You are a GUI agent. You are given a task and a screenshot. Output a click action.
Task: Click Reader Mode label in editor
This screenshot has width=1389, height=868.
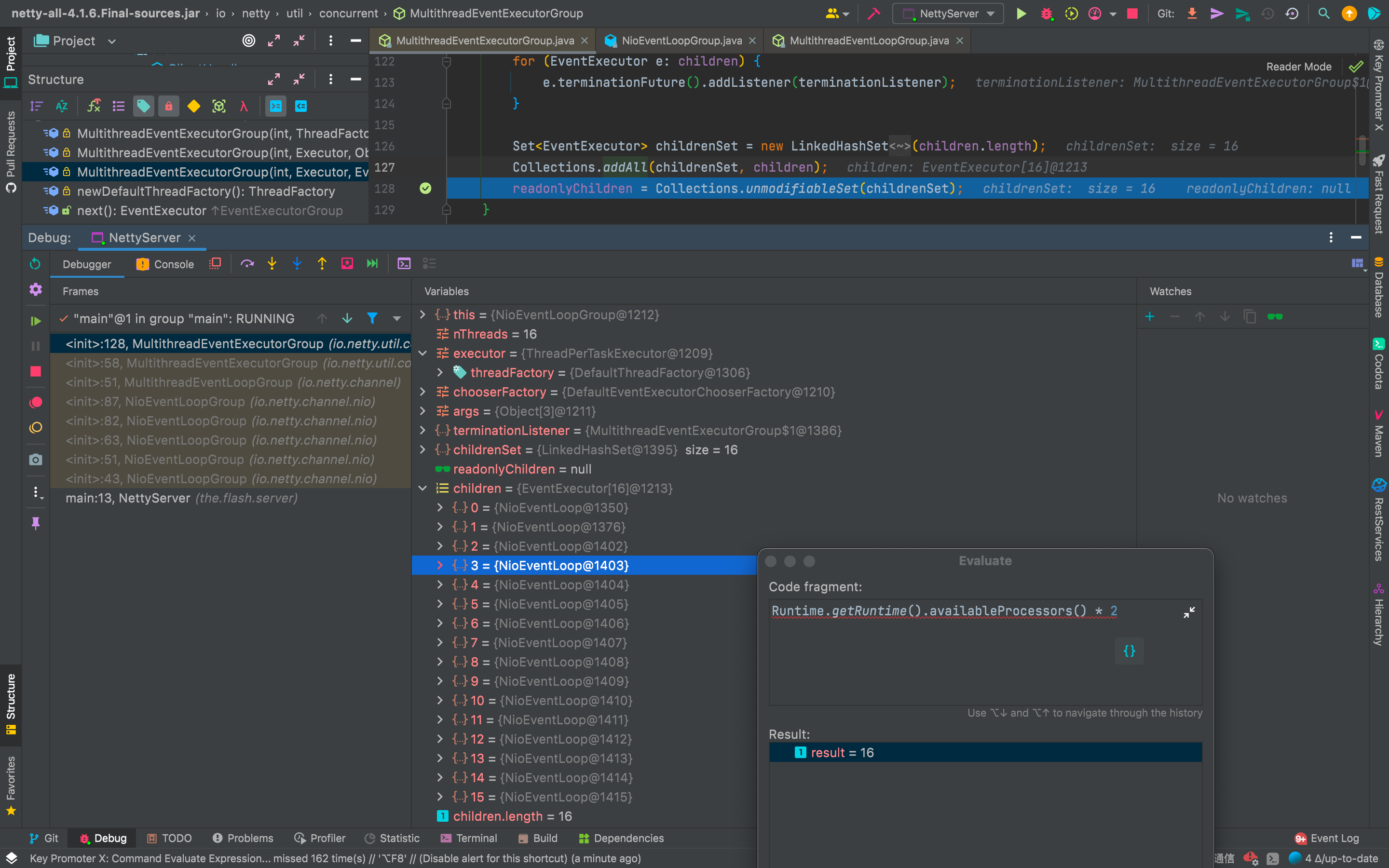1298,67
